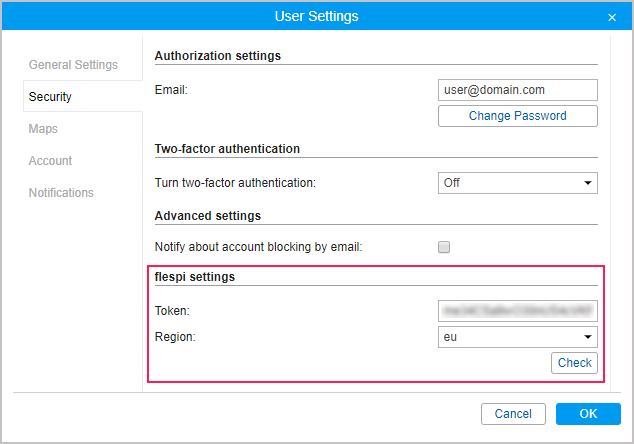Focus the flespi Token field

pyautogui.click(x=517, y=312)
